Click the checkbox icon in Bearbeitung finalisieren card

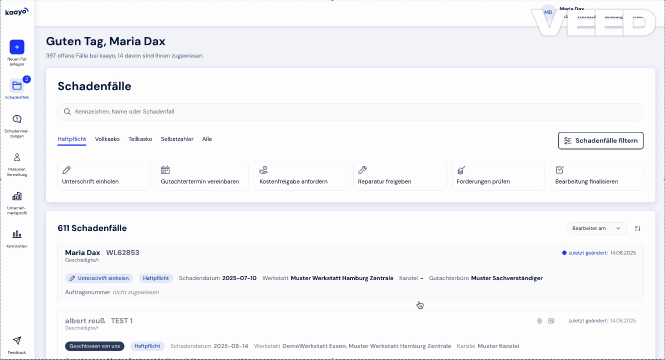pyautogui.click(x=560, y=170)
